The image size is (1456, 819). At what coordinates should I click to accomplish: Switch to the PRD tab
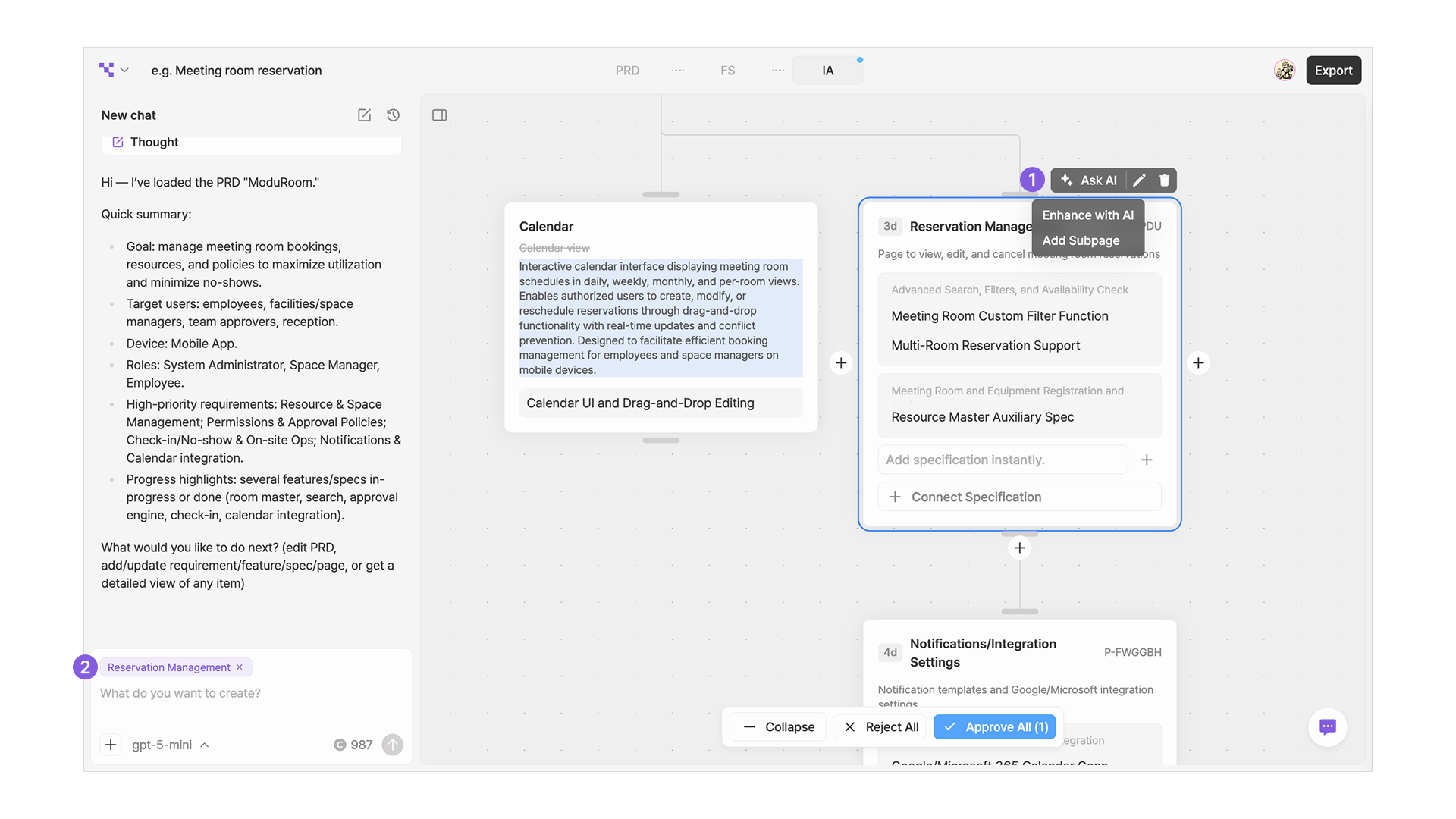coord(627,71)
